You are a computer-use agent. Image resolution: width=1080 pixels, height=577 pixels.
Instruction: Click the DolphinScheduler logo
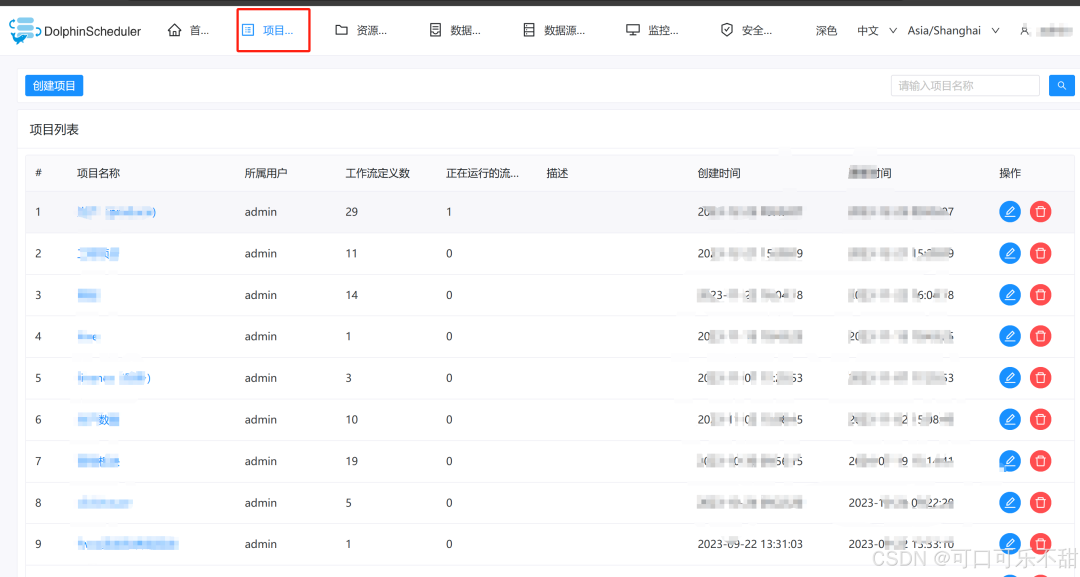point(75,30)
